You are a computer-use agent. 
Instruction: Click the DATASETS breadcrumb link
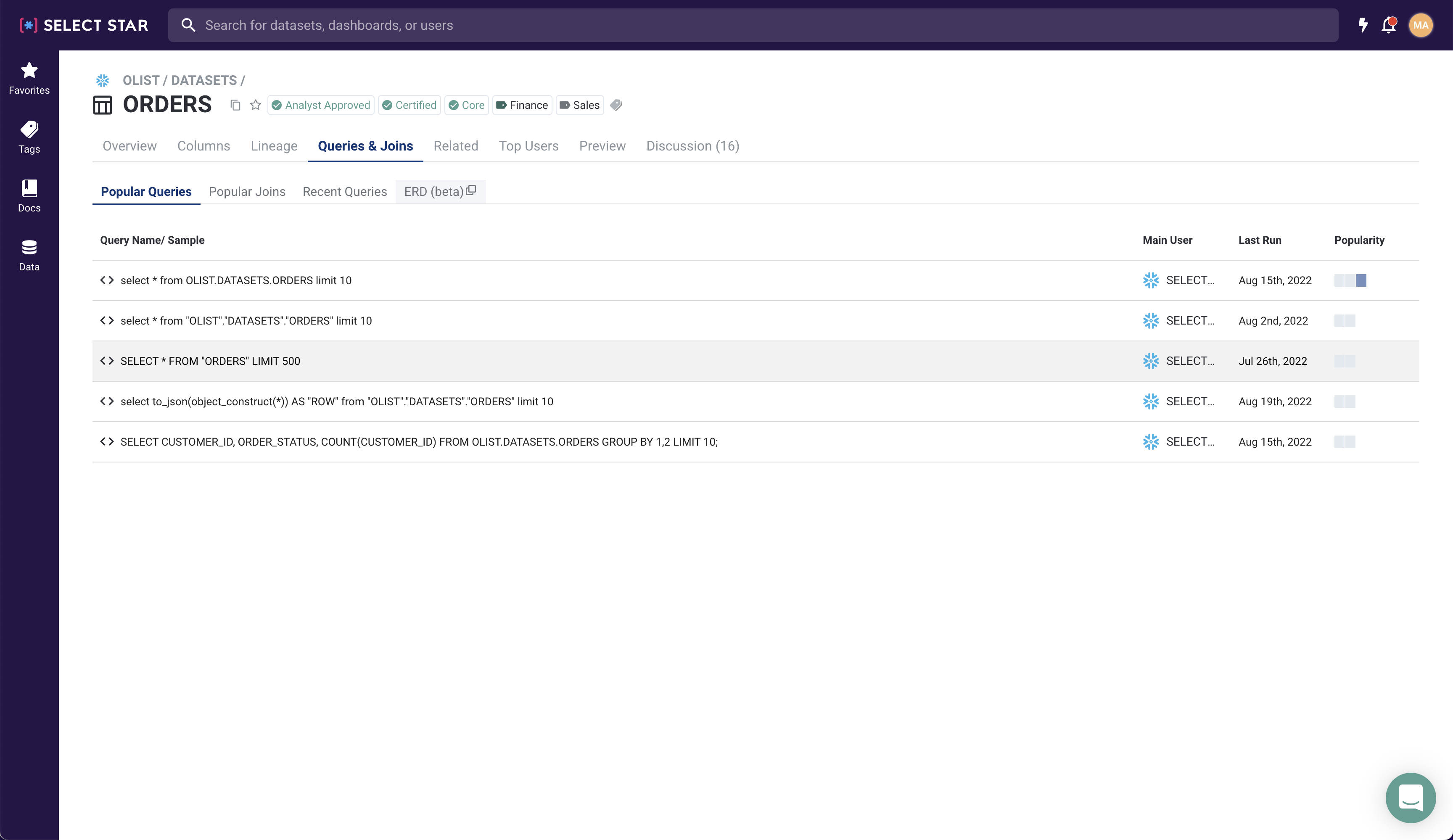[x=203, y=80]
